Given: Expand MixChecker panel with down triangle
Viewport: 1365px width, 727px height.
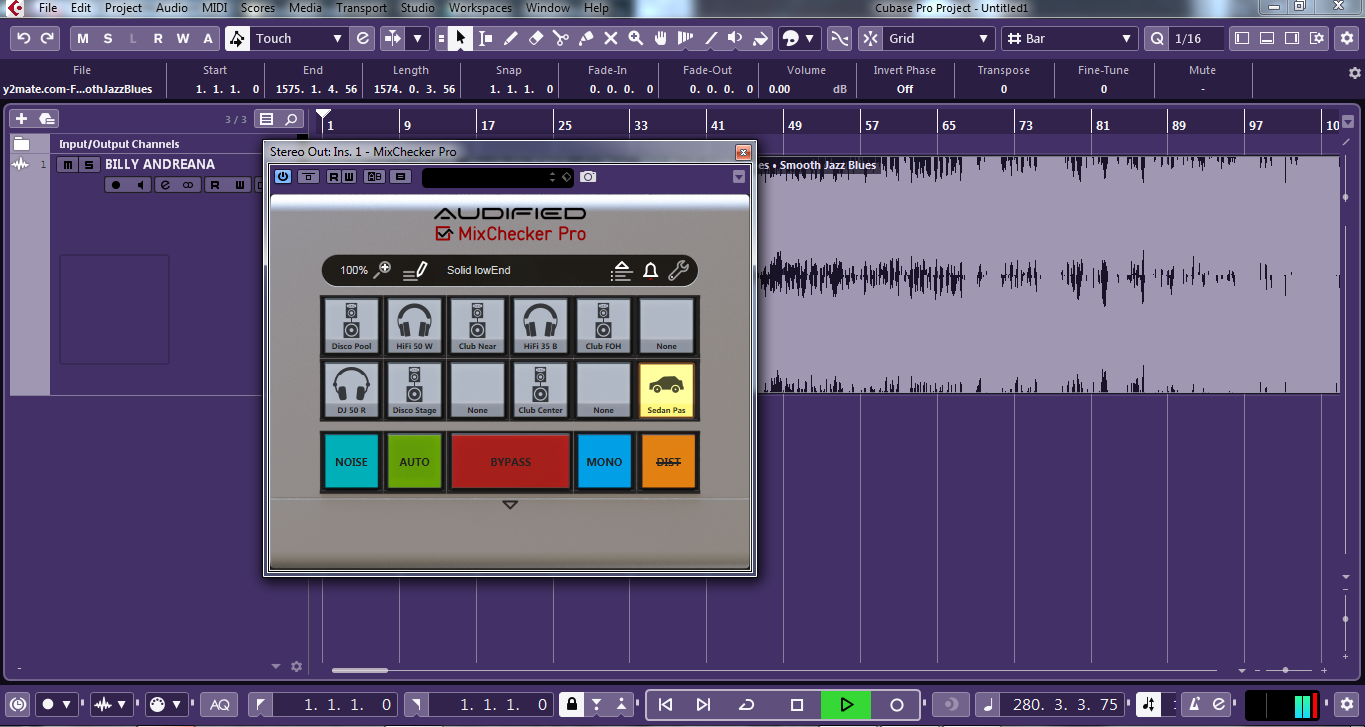Looking at the screenshot, I should pos(510,505).
